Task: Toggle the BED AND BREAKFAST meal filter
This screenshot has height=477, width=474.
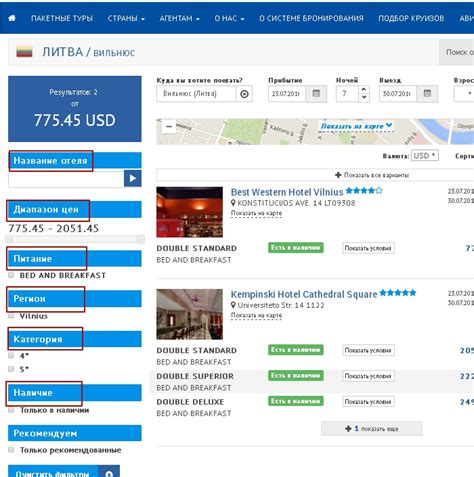Action: pos(11,275)
